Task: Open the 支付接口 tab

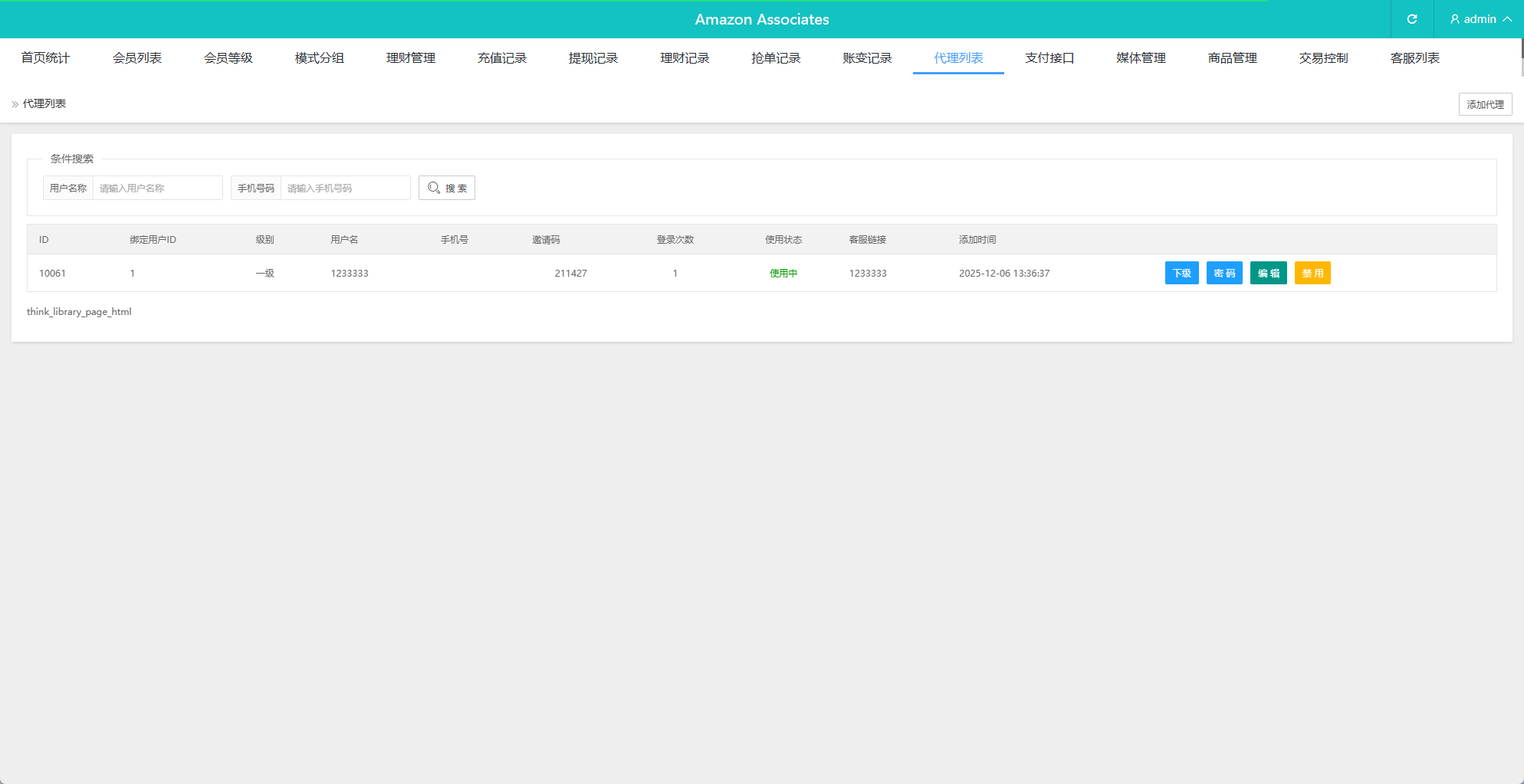Action: [x=1049, y=58]
